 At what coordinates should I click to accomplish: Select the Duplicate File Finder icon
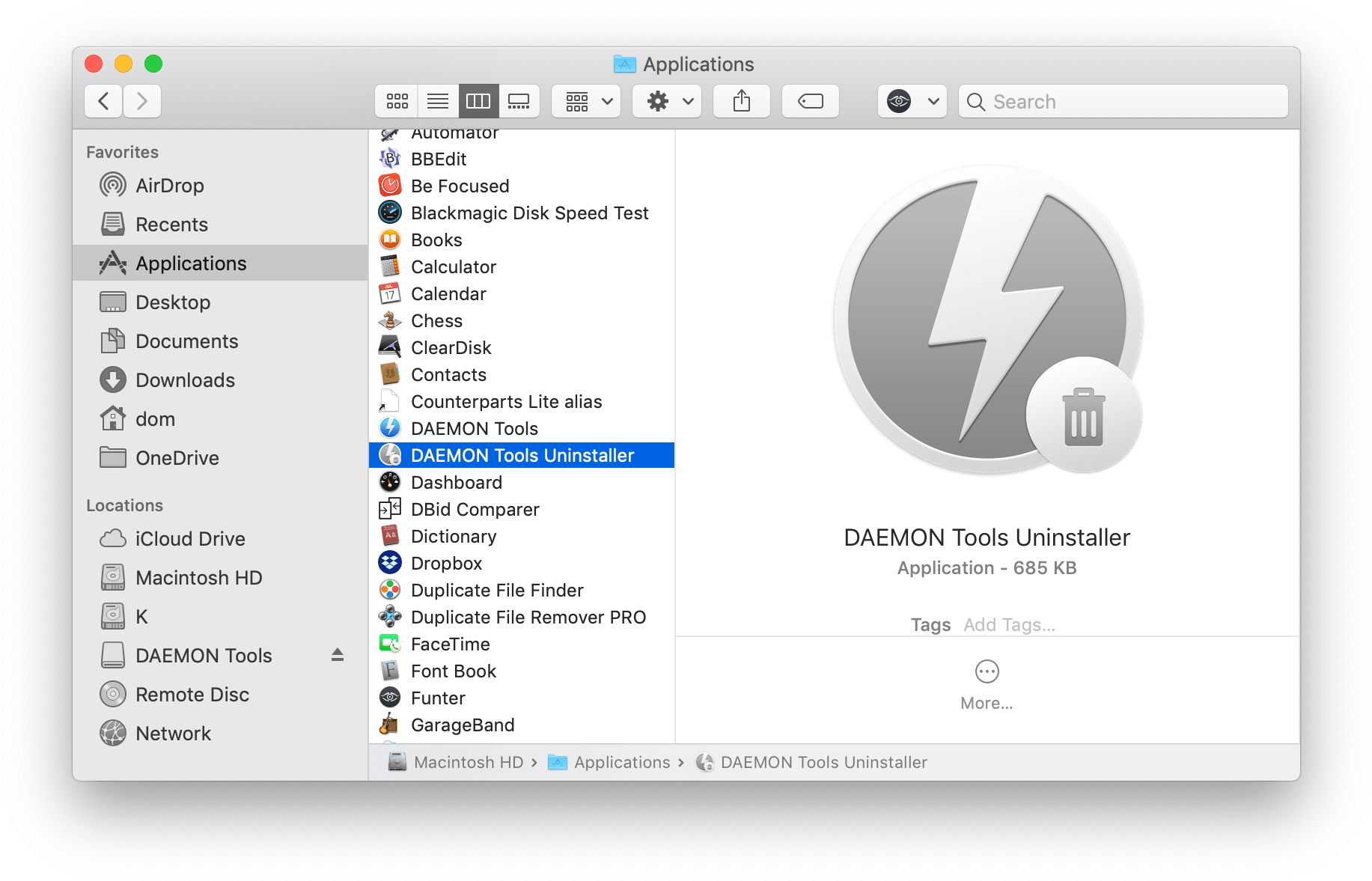(x=390, y=590)
